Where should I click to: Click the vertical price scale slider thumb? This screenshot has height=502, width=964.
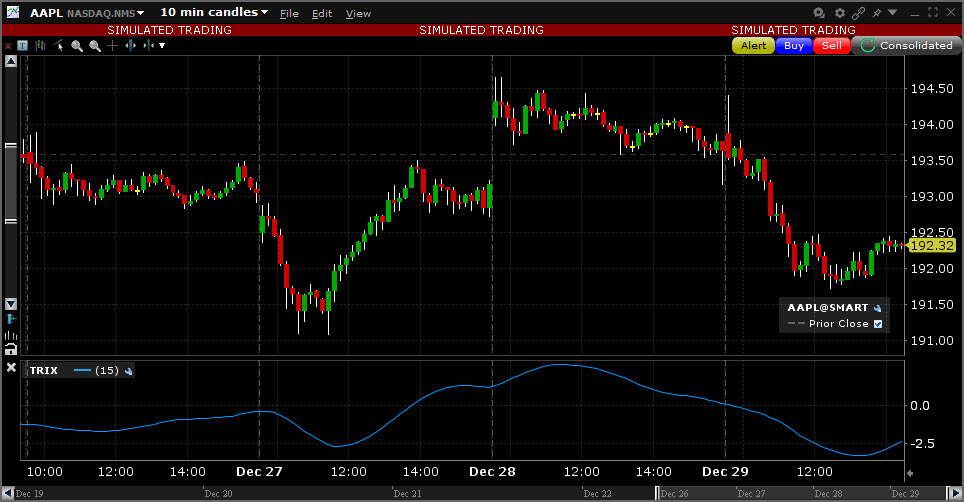pyautogui.click(x=10, y=184)
